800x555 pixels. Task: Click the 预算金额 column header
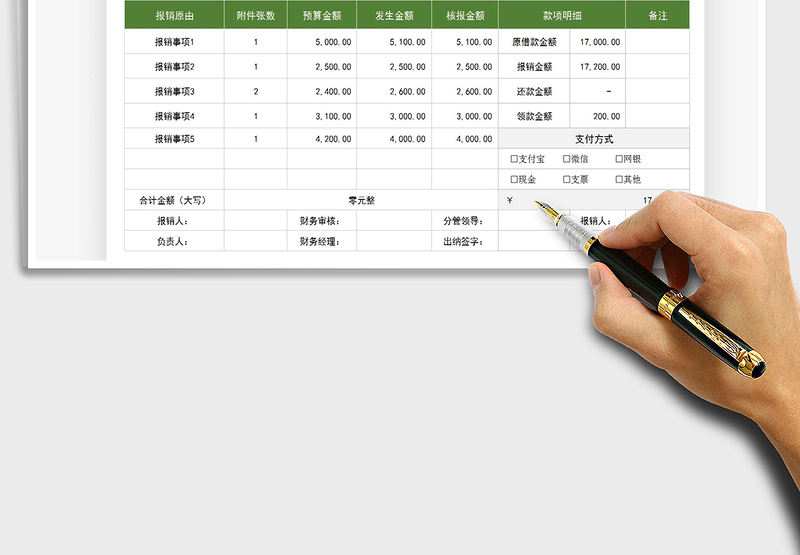coord(322,17)
